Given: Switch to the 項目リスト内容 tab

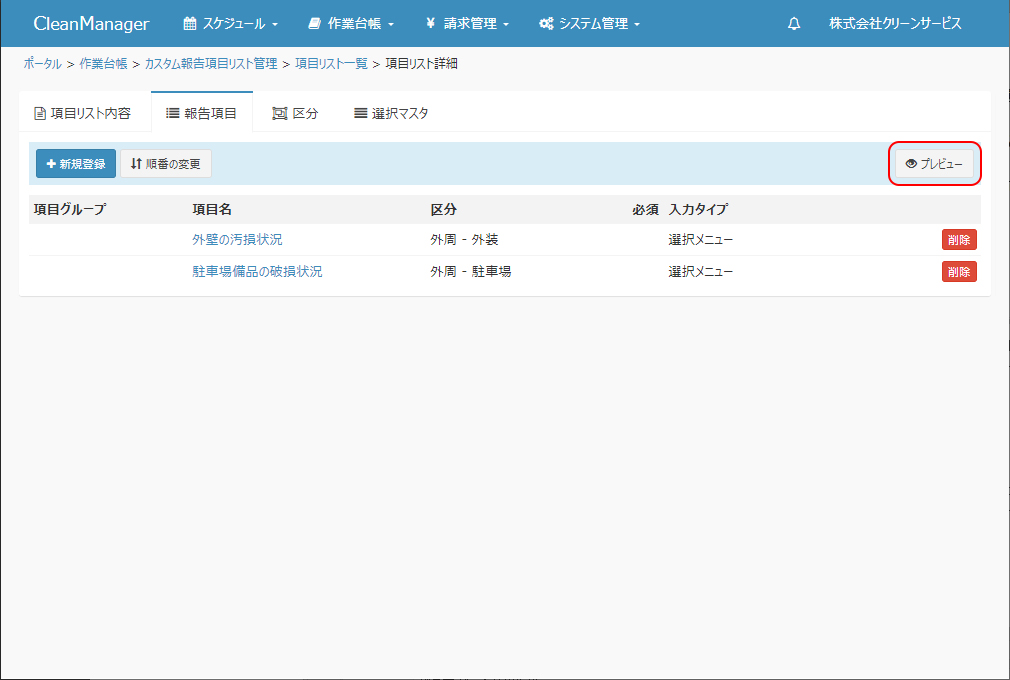Looking at the screenshot, I should [83, 113].
